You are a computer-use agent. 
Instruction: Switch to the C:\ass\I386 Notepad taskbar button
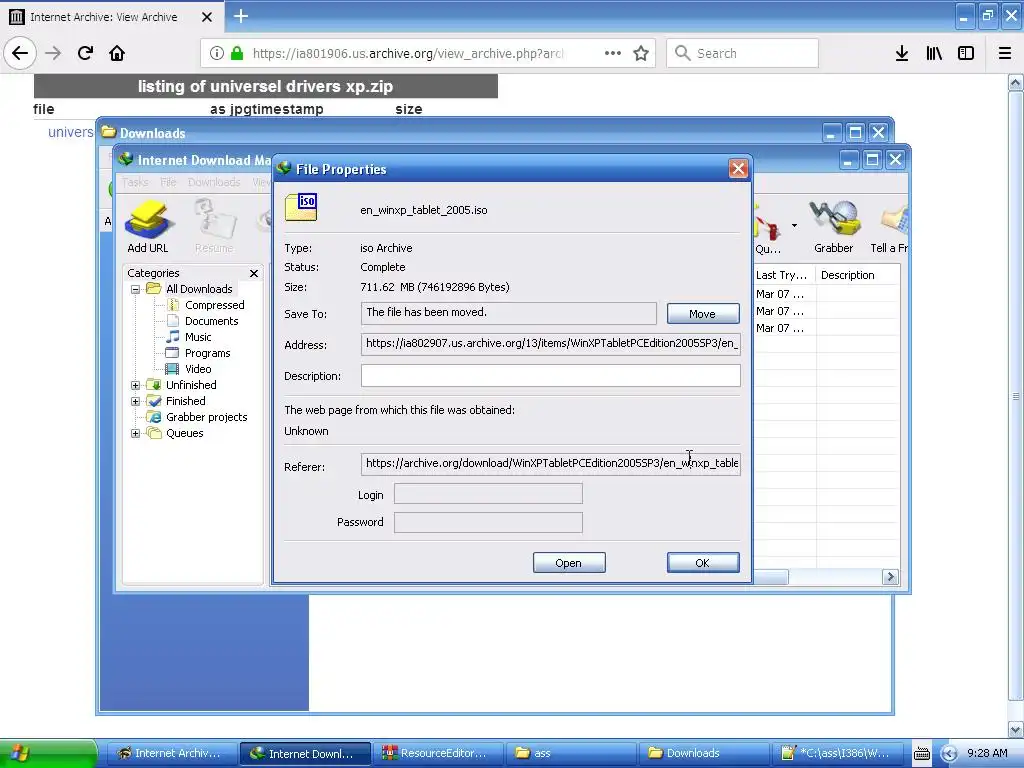click(x=838, y=754)
